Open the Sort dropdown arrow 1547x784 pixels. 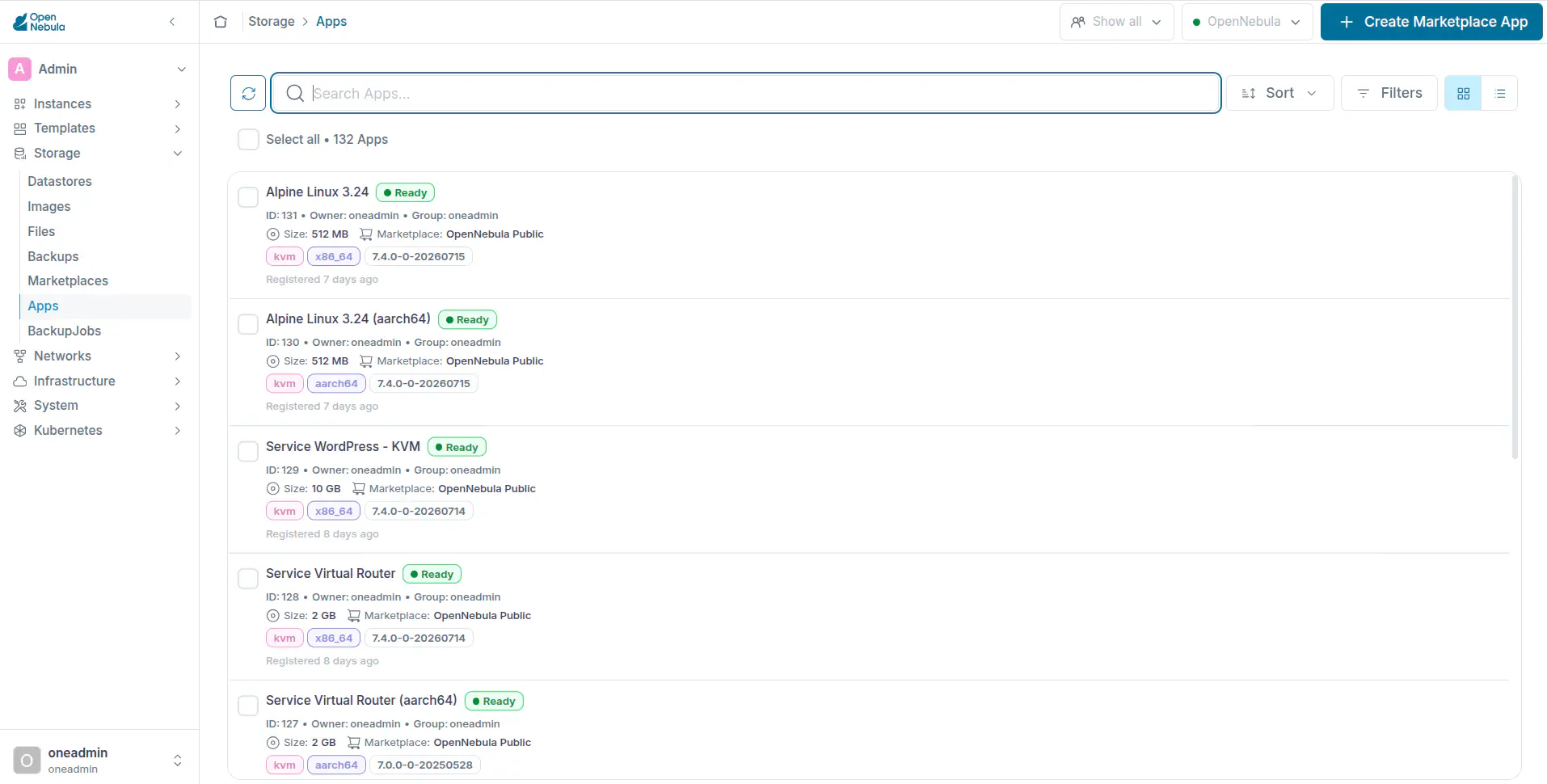(1312, 93)
